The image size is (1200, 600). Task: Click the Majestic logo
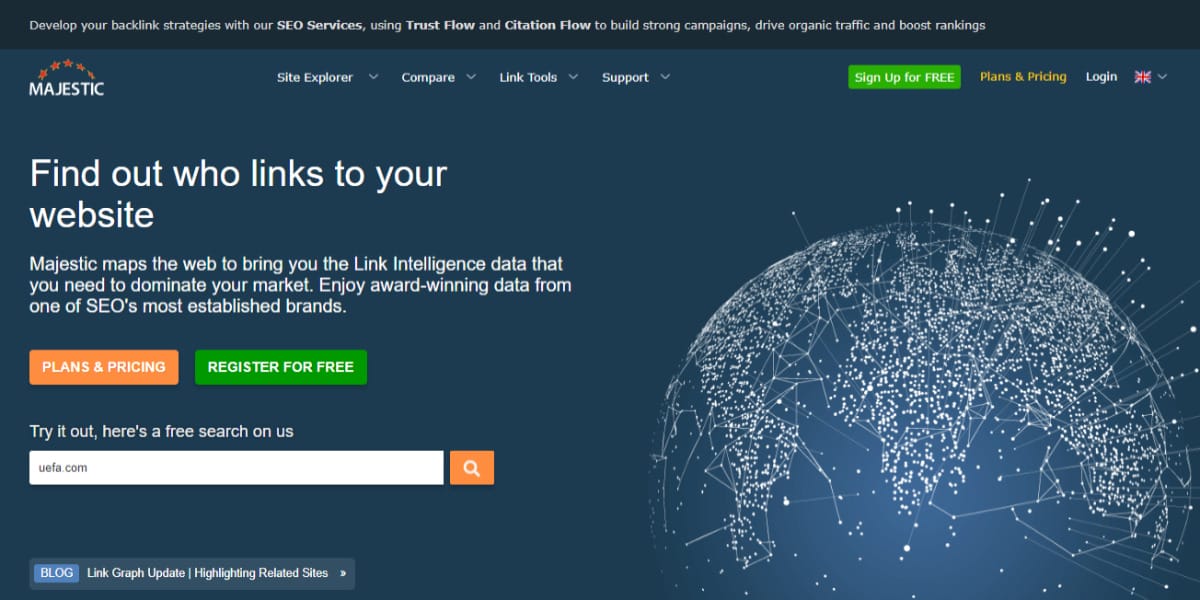(66, 78)
